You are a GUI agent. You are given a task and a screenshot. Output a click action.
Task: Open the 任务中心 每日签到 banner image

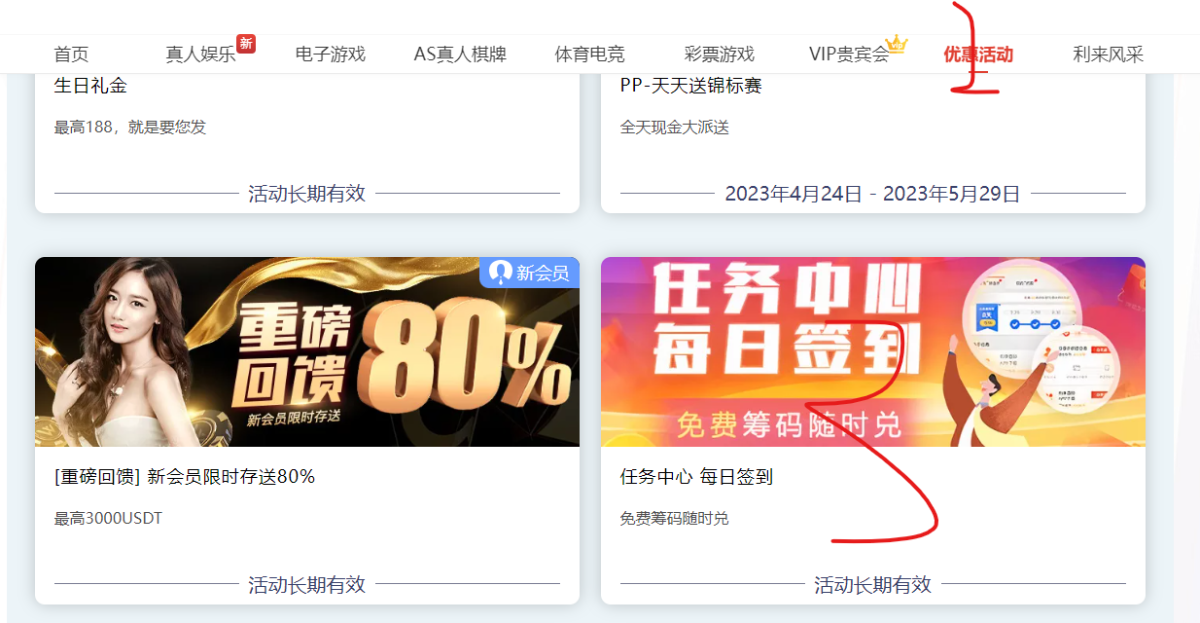tap(873, 352)
